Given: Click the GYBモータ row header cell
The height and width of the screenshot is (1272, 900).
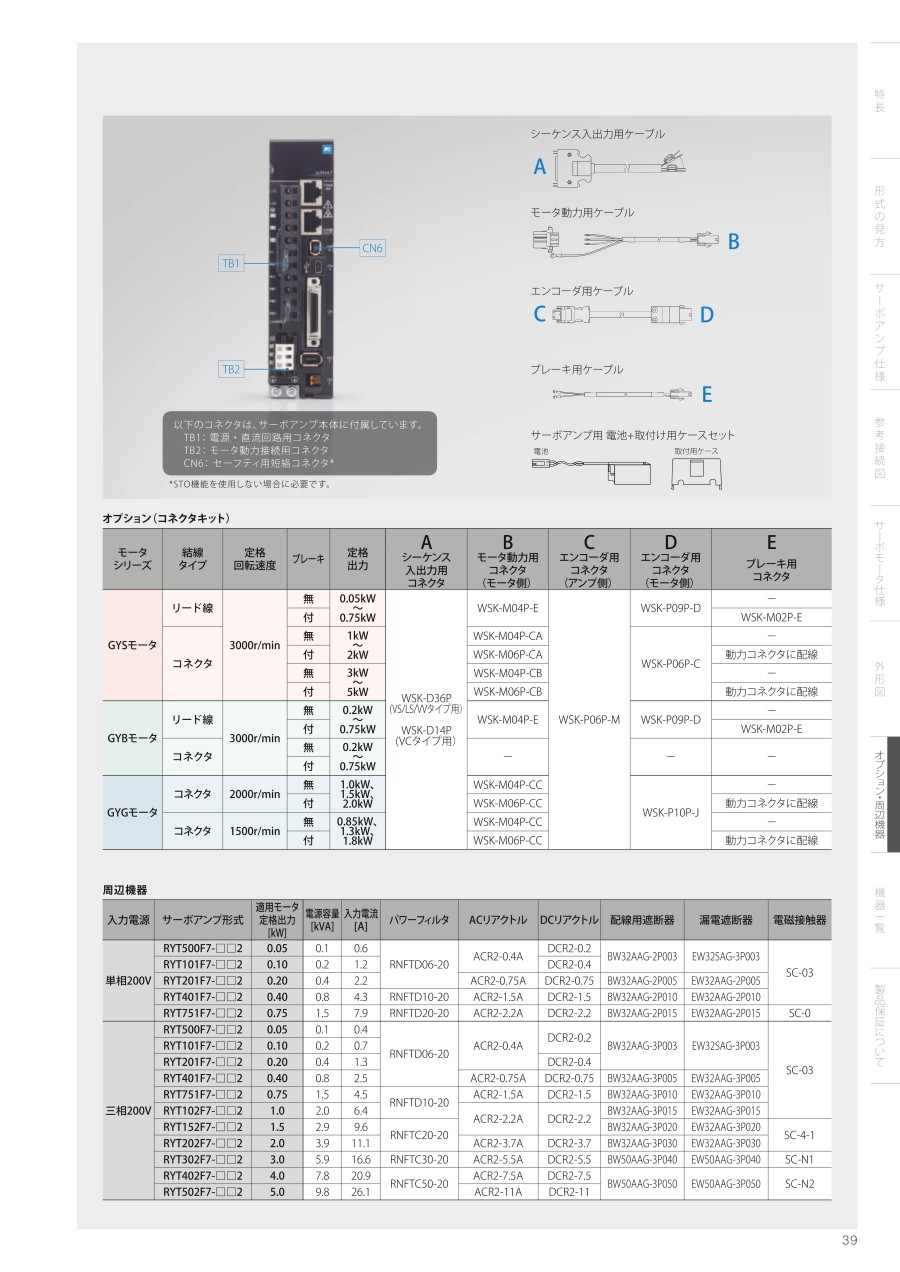Looking at the screenshot, I should [132, 738].
